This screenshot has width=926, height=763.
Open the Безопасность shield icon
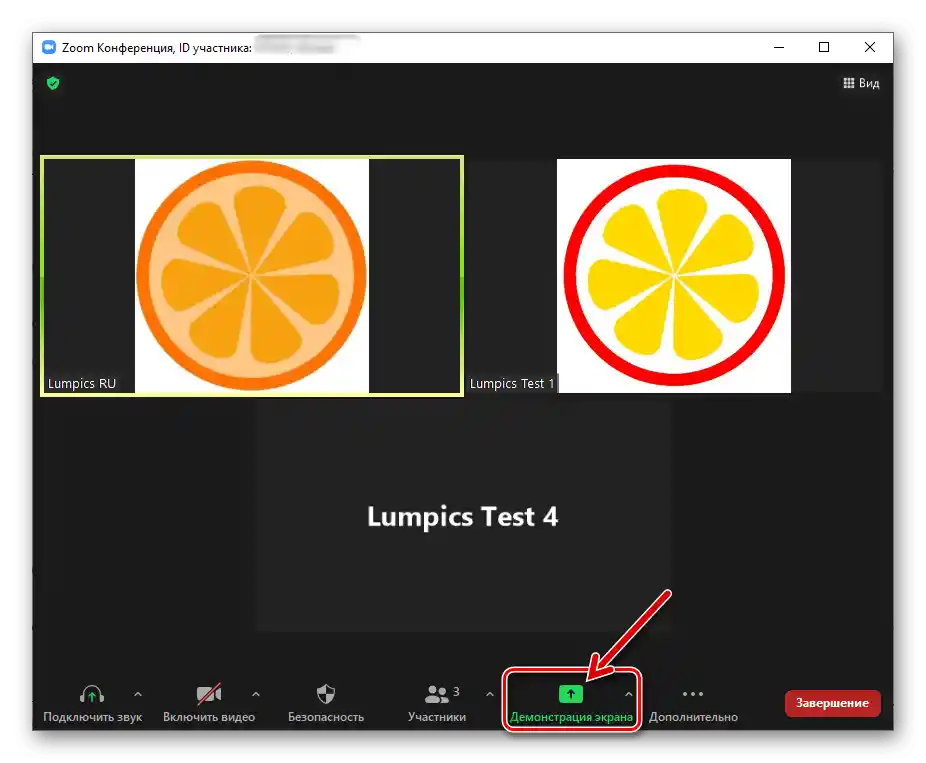coord(326,694)
